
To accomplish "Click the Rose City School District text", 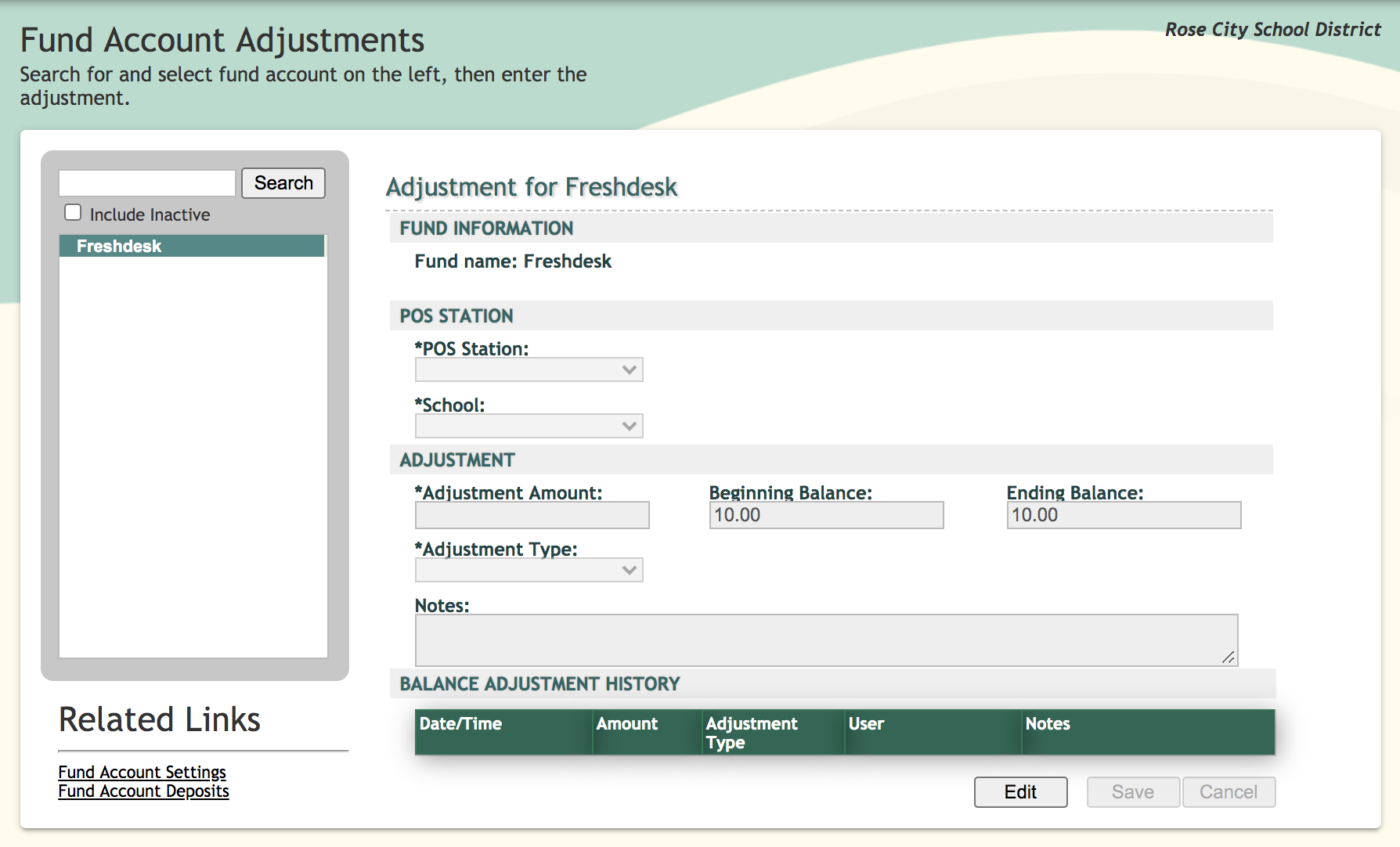I will (1273, 30).
